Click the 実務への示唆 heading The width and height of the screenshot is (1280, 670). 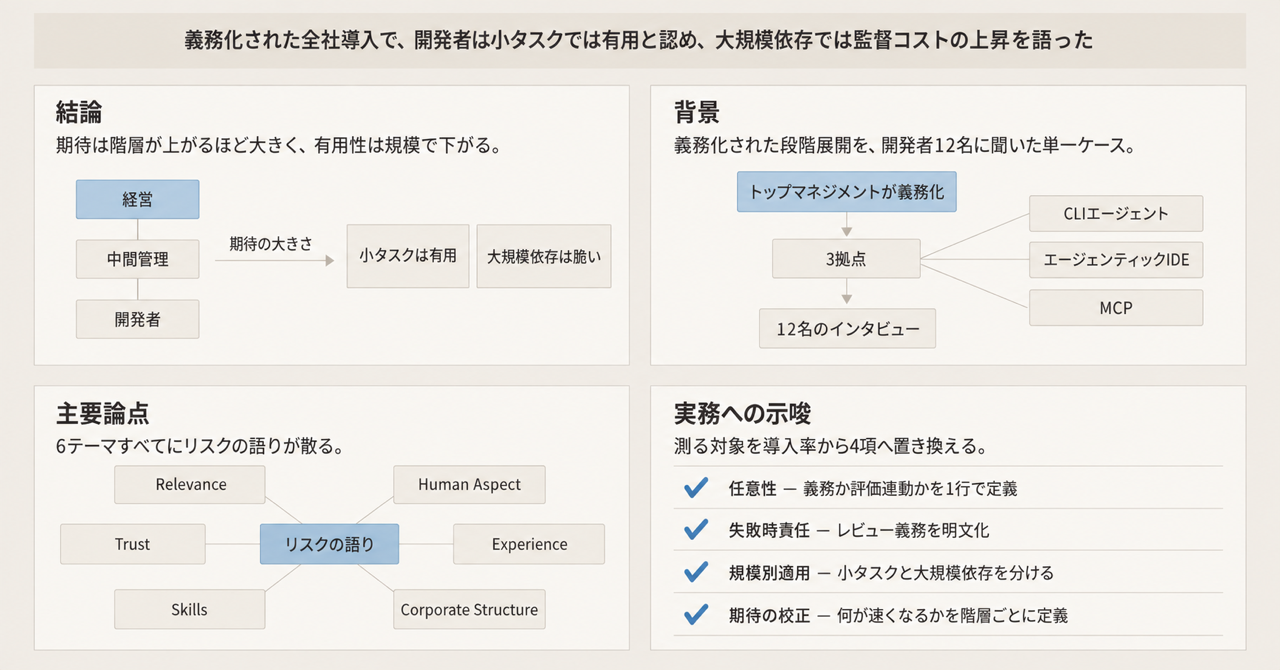click(x=743, y=413)
